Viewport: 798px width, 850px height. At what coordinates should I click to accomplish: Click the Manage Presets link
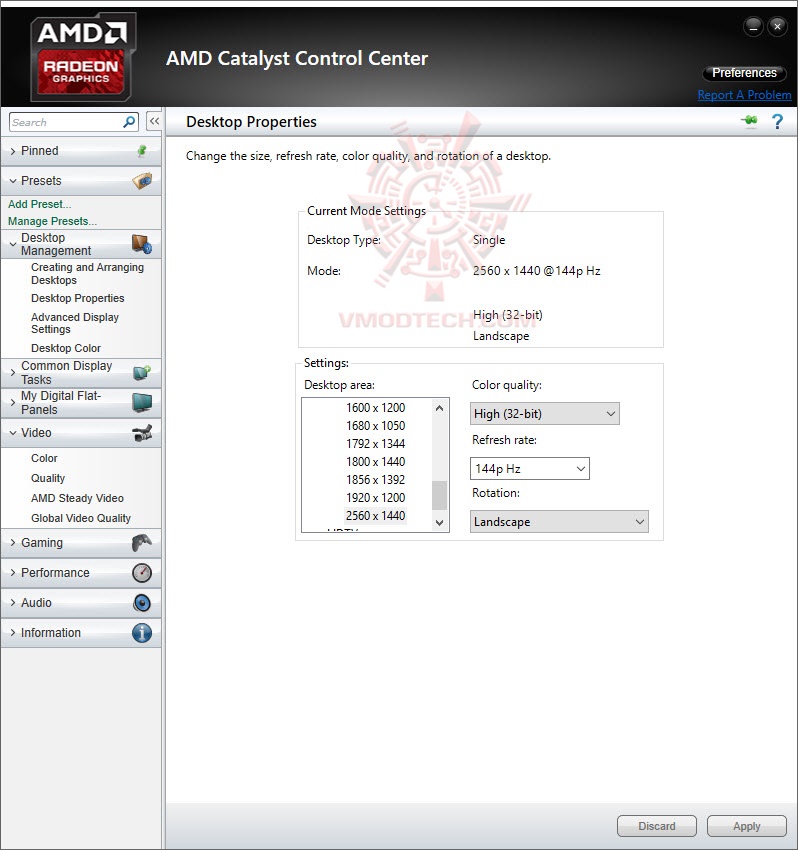coord(52,221)
